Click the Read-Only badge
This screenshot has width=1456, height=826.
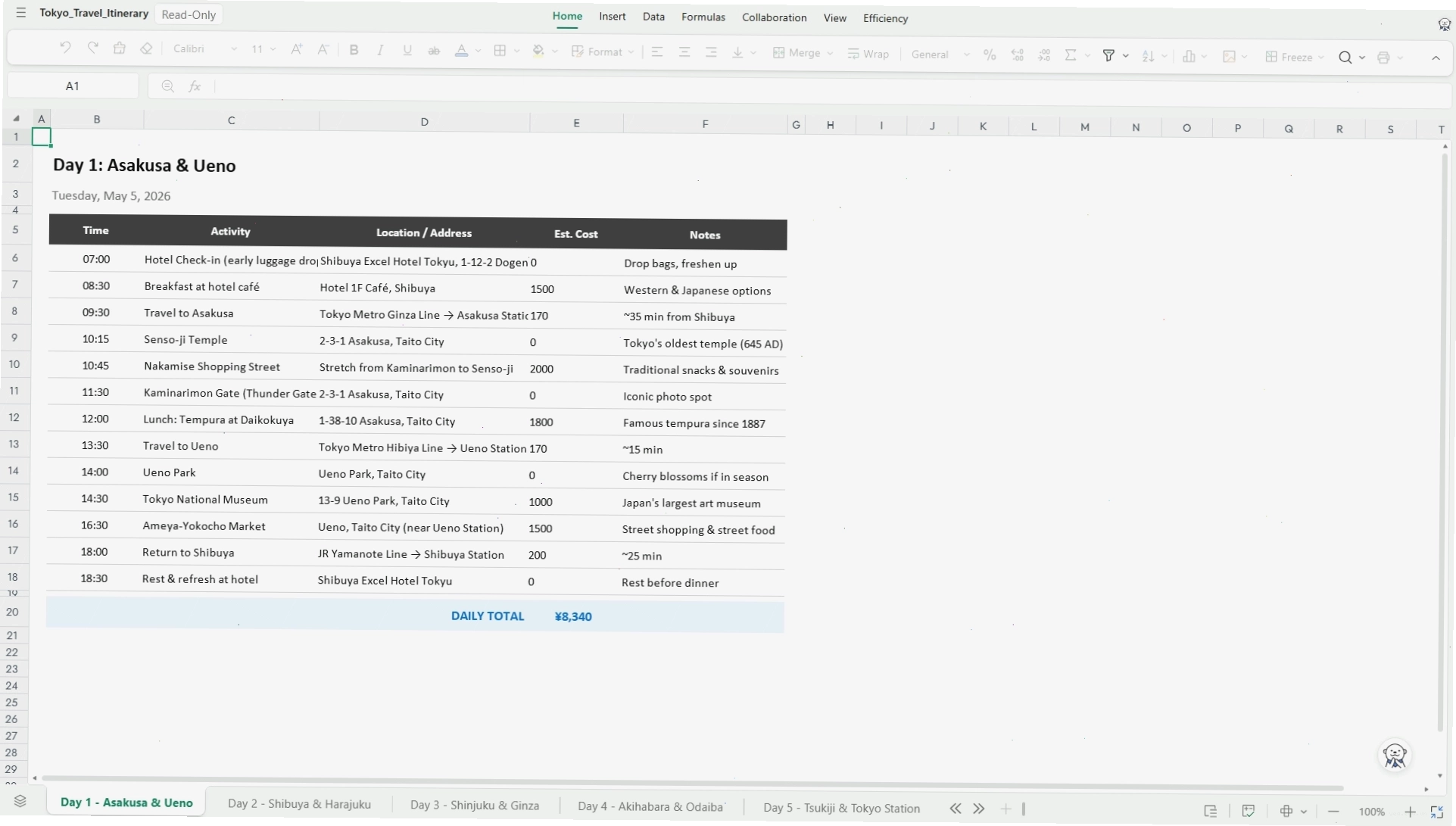point(189,14)
